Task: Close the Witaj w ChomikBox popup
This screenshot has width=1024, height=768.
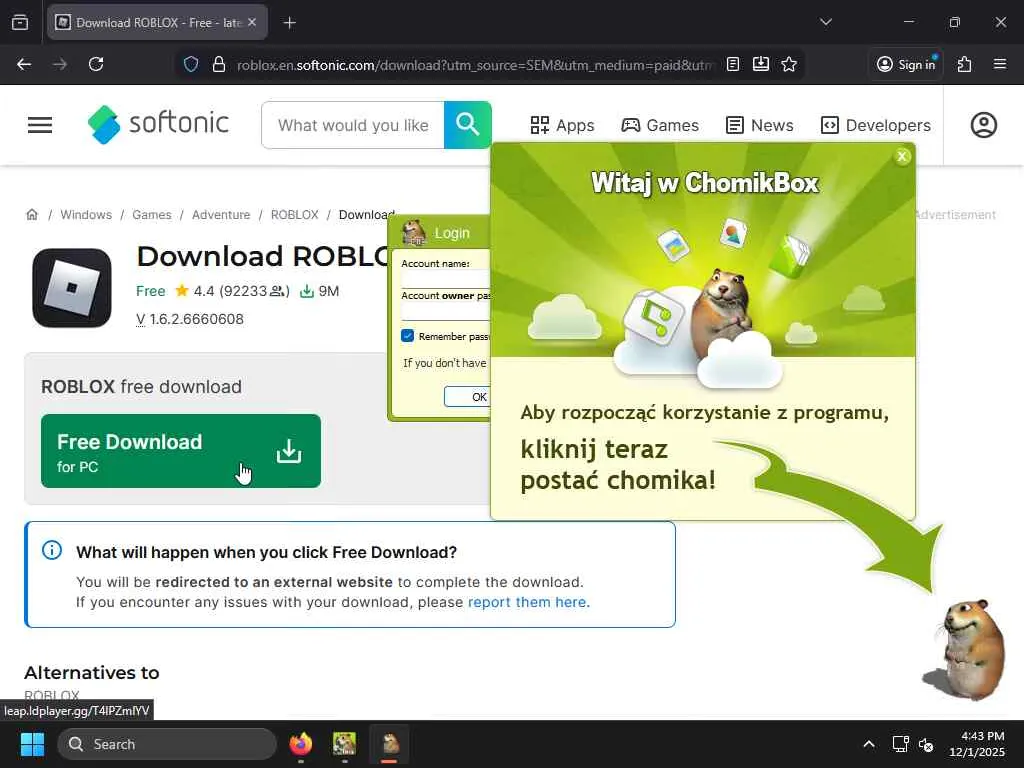Action: point(902,156)
